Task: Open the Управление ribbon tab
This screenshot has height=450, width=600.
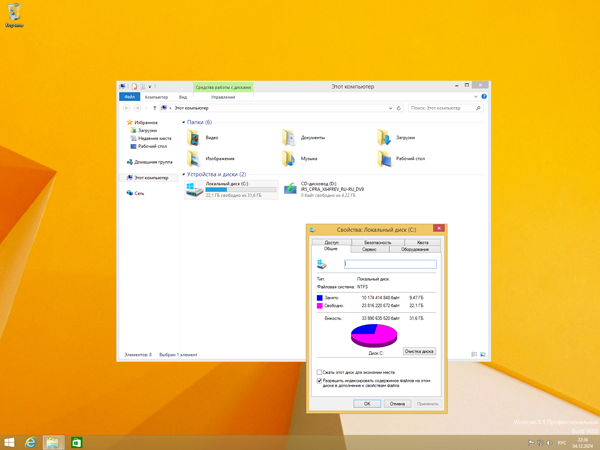Action: pos(223,97)
